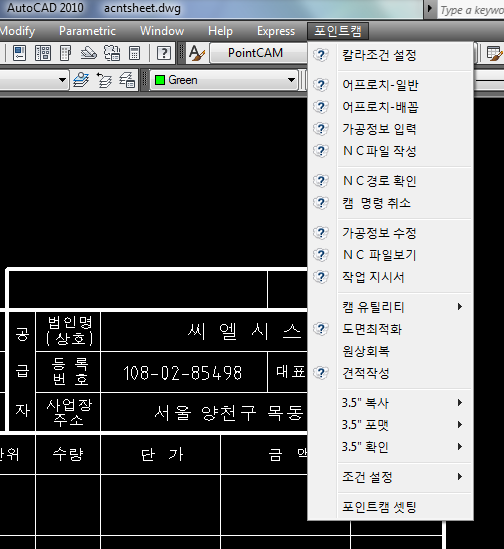Image resolution: width=504 pixels, height=549 pixels.
Task: Open the layer list dropdown arrow
Action: 62,80
